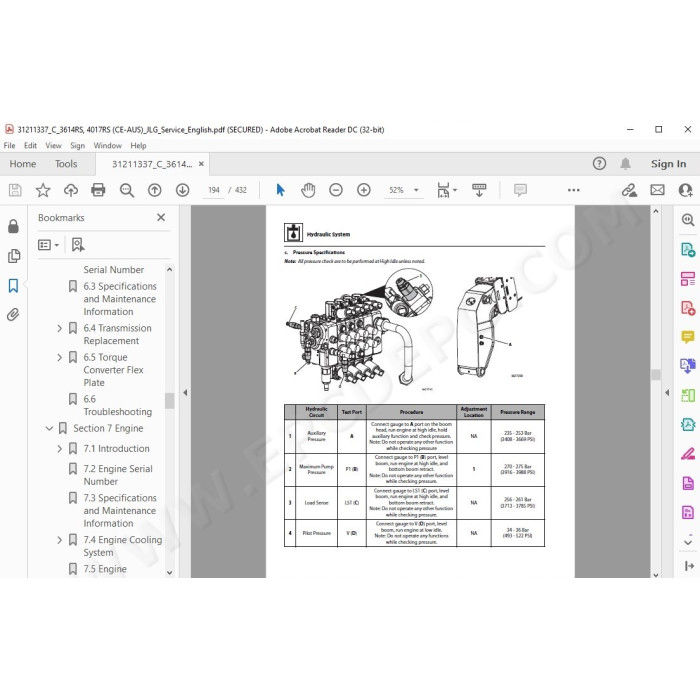Open the Comment tool in right pane
Image resolution: width=700 pixels, height=700 pixels.
click(688, 337)
